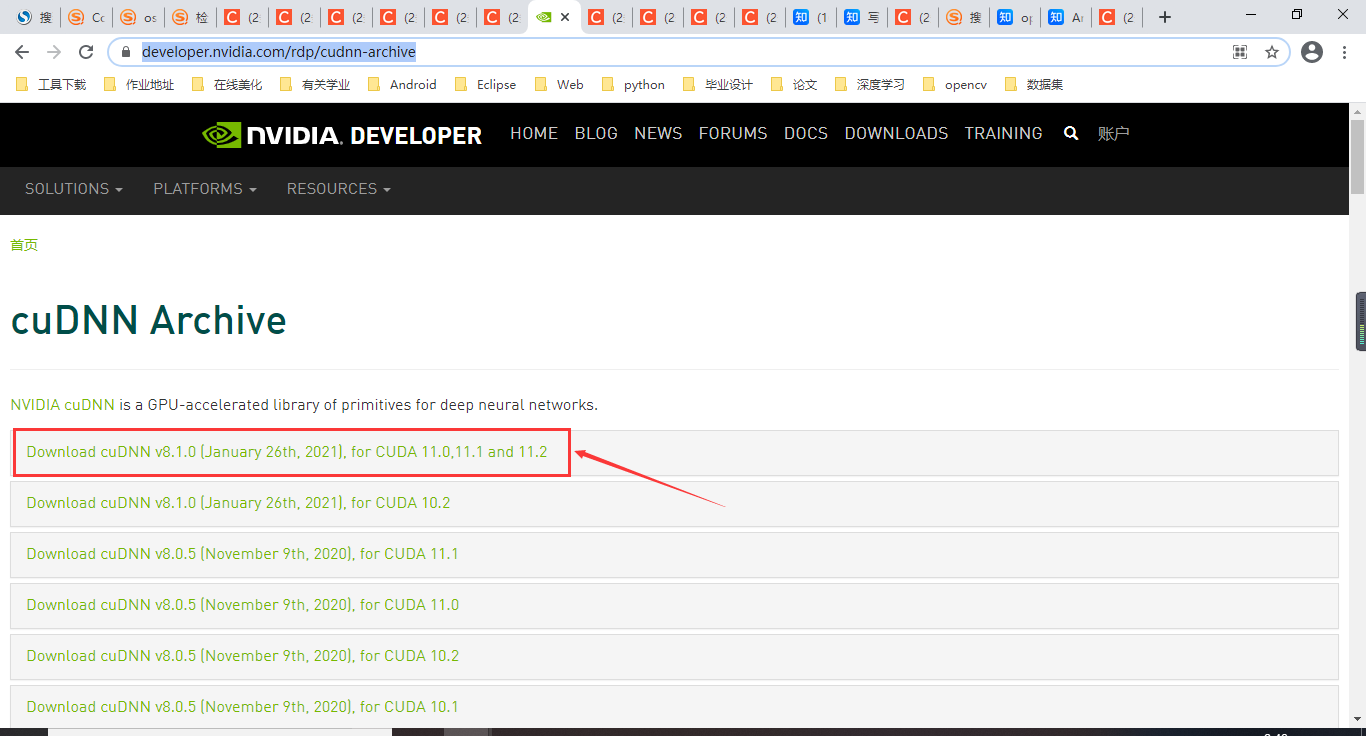Expand cuDNN v8.1.0 for CUDA 11.0, 11.1, 11.2

(674, 453)
